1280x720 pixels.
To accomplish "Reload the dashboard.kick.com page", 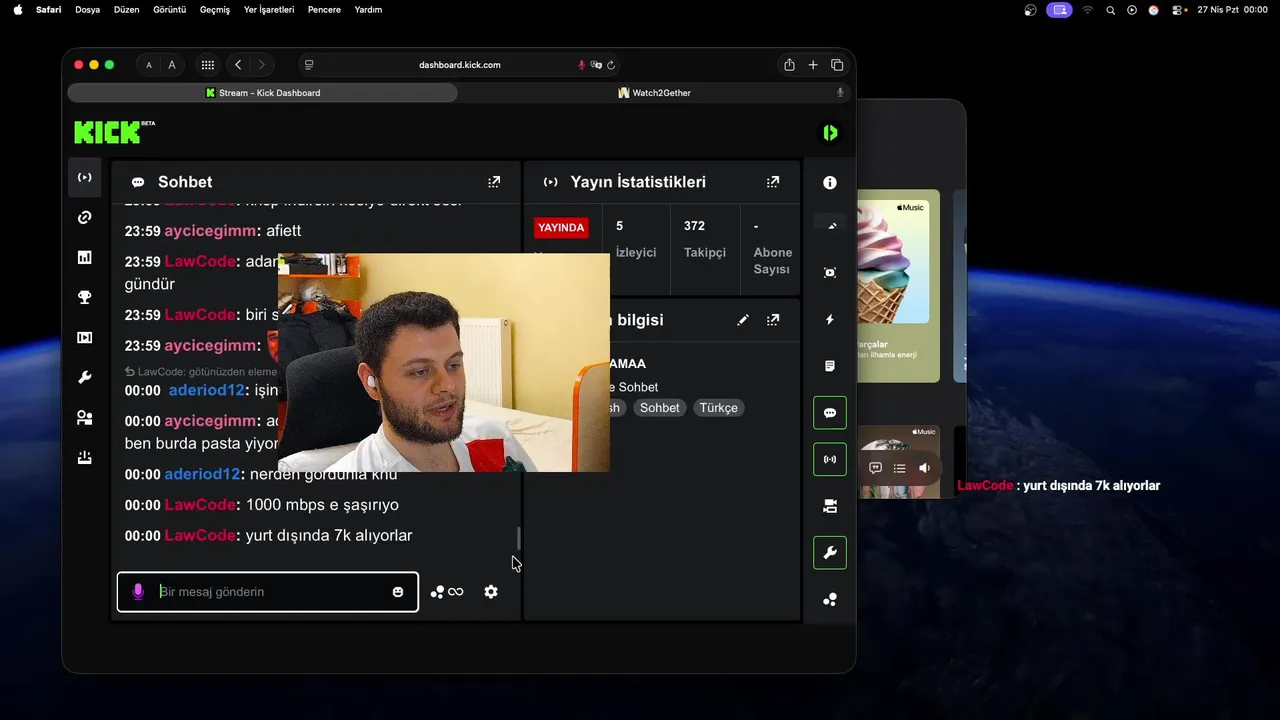I will tap(611, 65).
